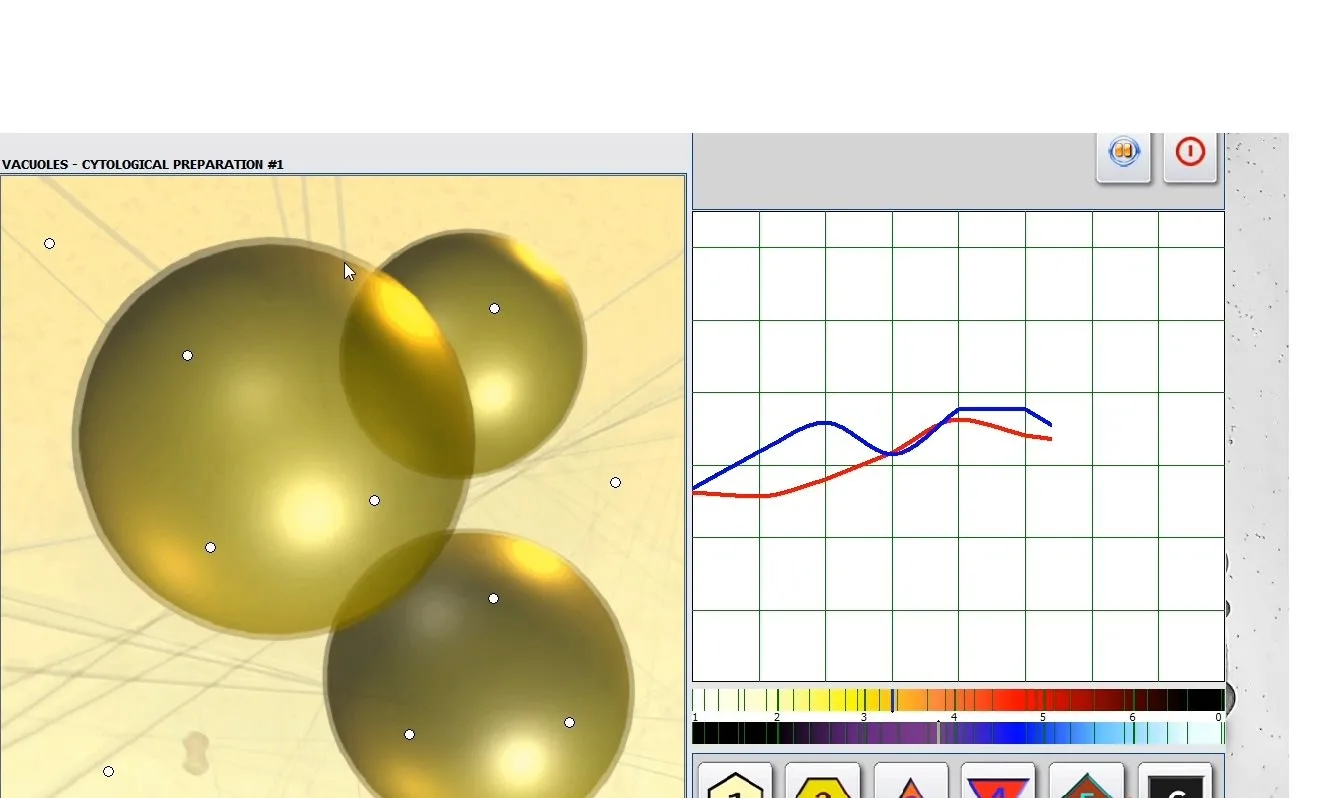Screen dimensions: 1336x798
Task: Select the hexagon button numbered 1
Action: [x=735, y=781]
